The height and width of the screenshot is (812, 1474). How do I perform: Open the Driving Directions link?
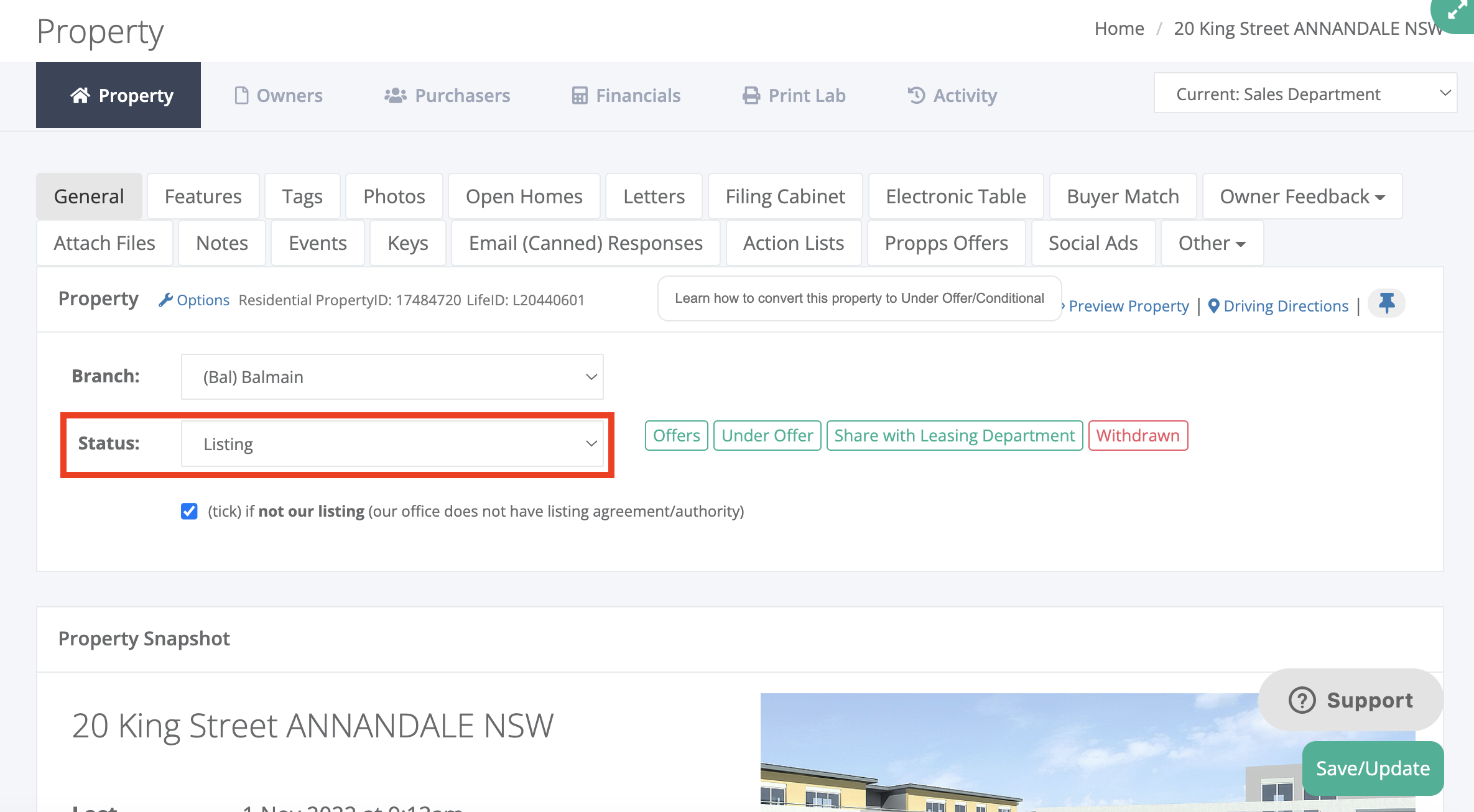pyautogui.click(x=1286, y=306)
